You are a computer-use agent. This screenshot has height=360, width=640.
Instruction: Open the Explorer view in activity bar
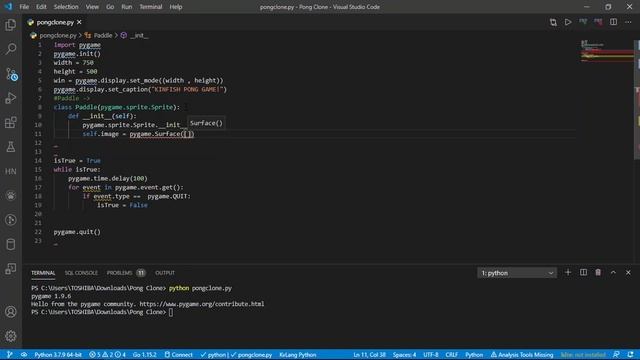11,25
